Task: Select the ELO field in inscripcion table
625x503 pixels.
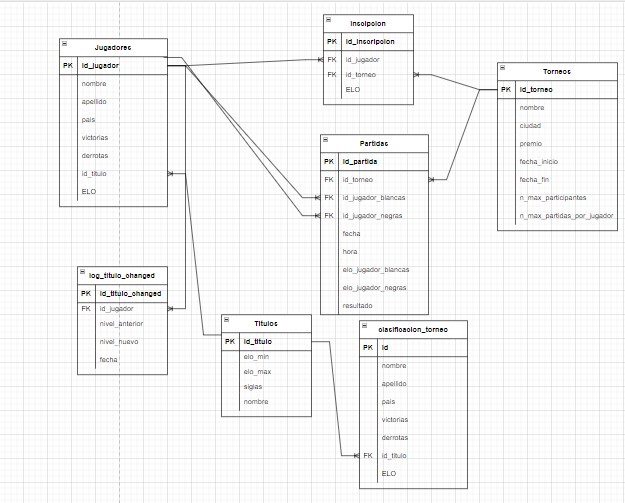Action: (x=352, y=89)
